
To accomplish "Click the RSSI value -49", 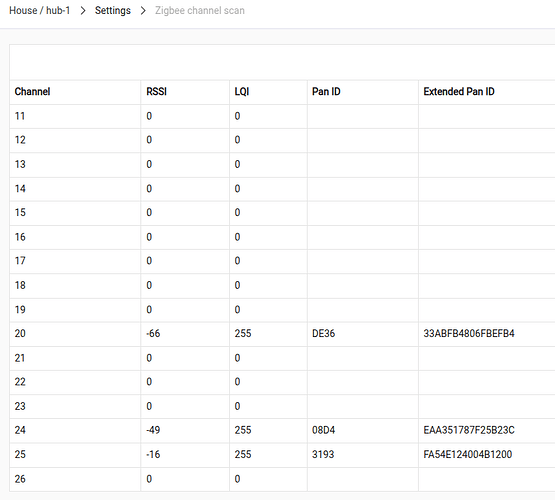I will 153,430.
